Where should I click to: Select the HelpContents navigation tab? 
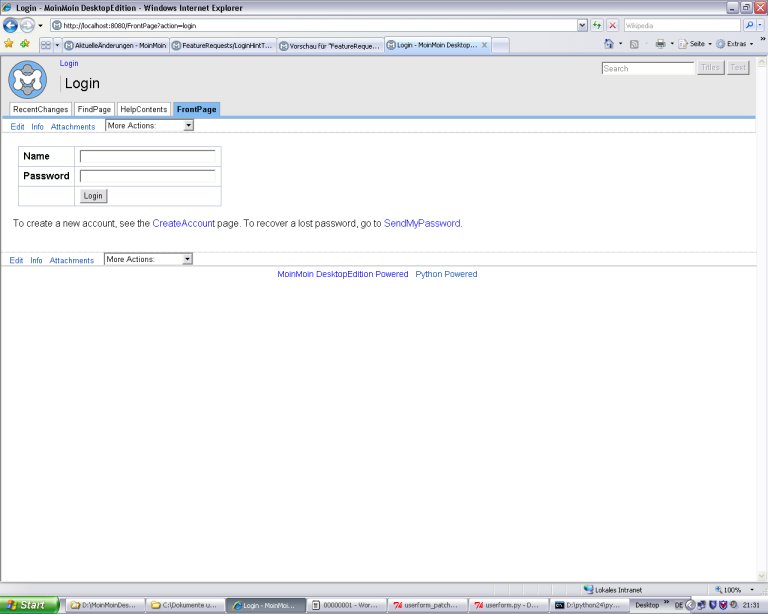click(144, 109)
